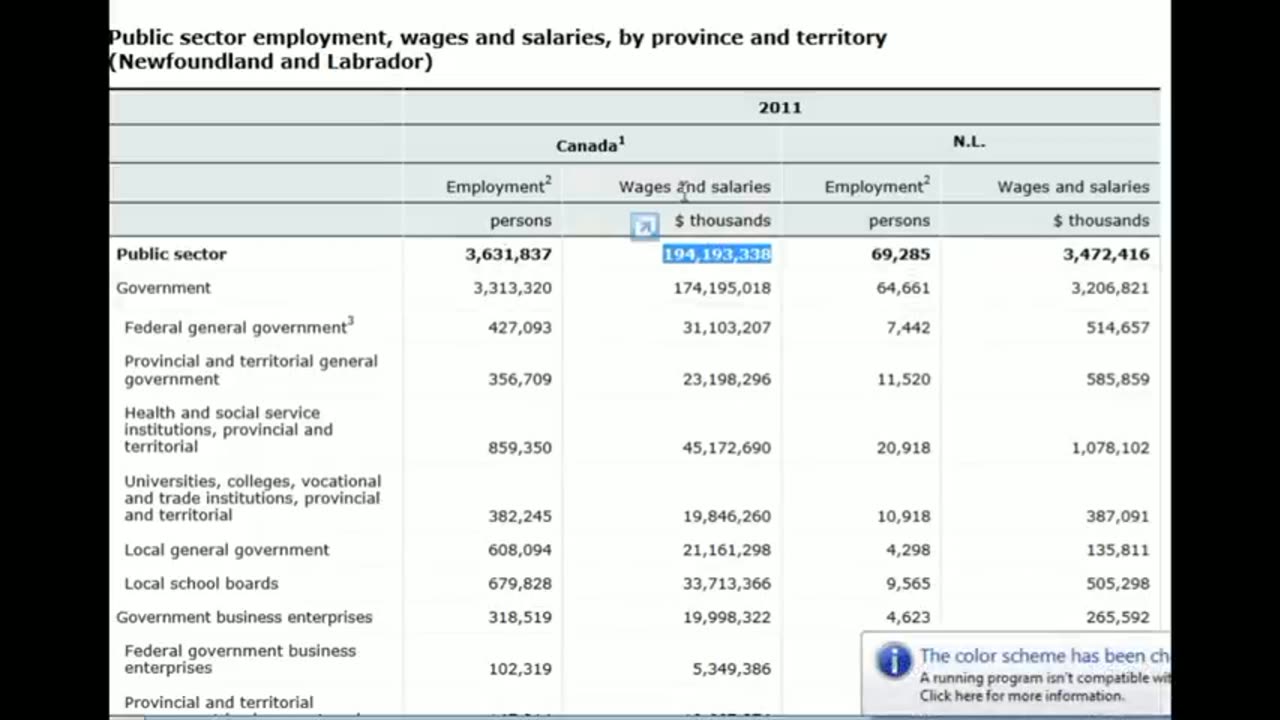The height and width of the screenshot is (720, 1280).
Task: Click the Wages and salaries header under Canada
Action: tap(694, 187)
